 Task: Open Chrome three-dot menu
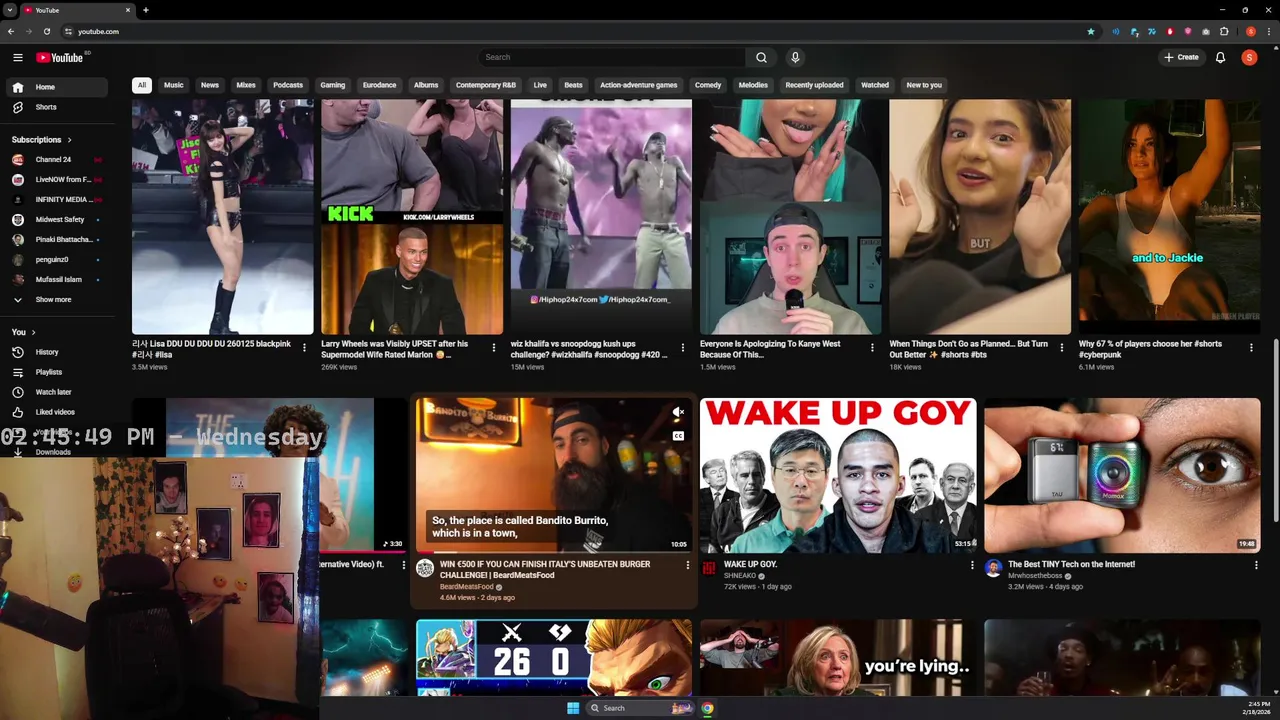click(1269, 31)
